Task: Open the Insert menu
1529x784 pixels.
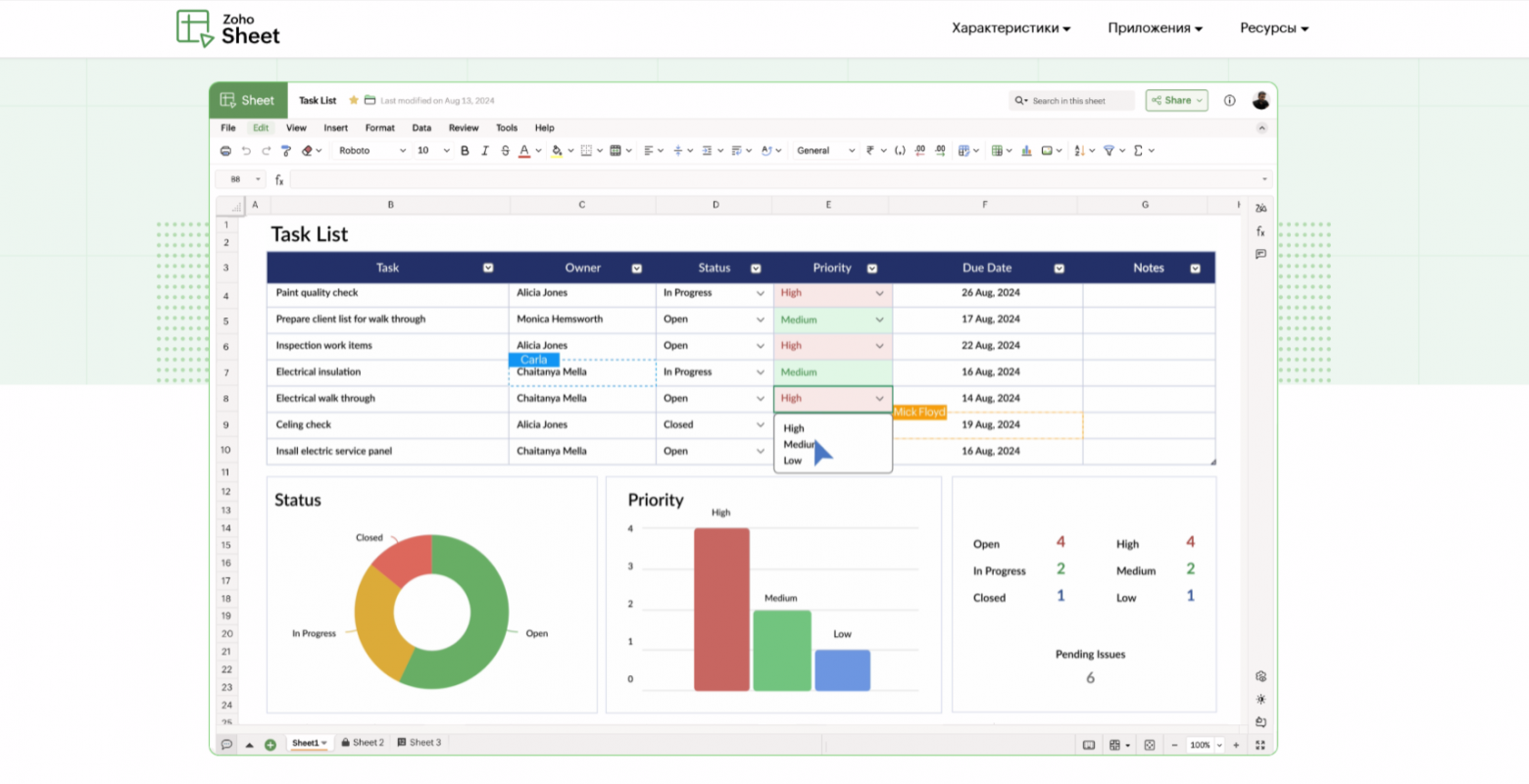Action: (x=336, y=128)
